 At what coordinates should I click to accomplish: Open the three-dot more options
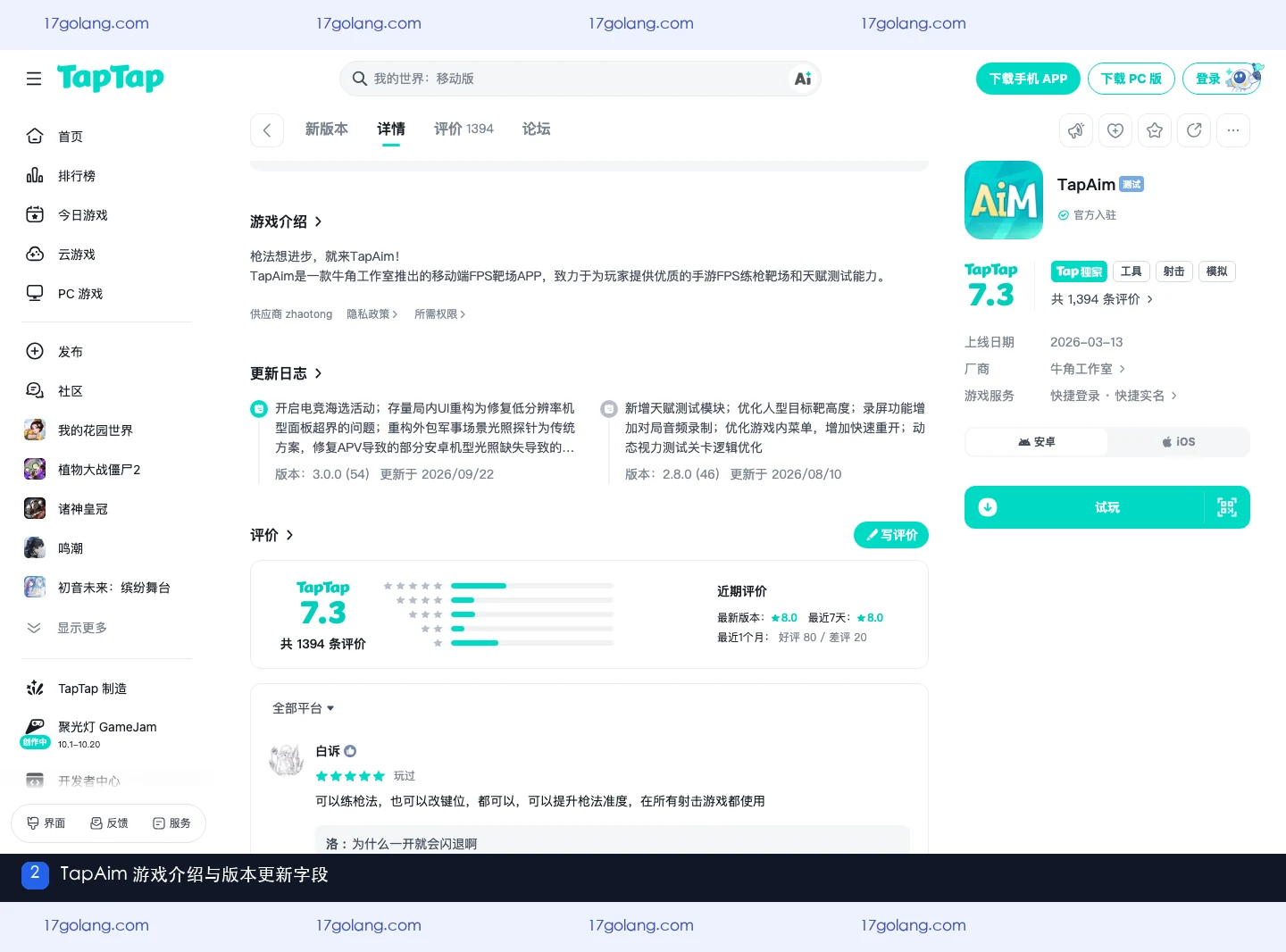point(1233,130)
